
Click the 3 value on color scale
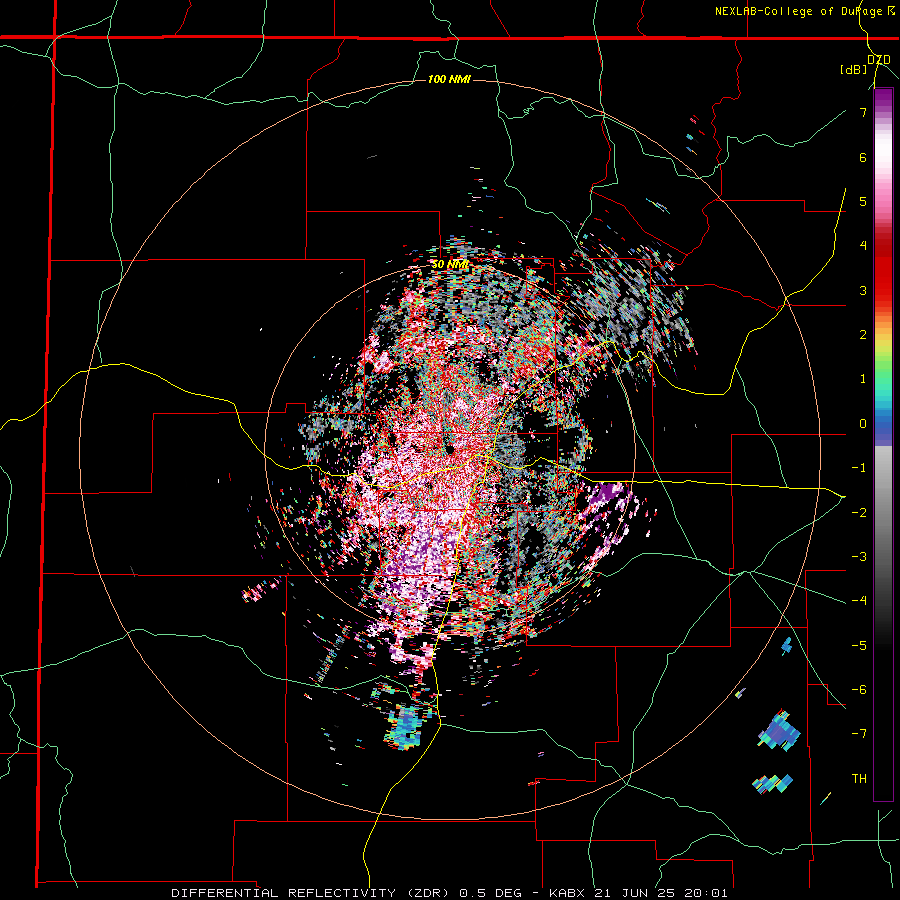pos(863,290)
